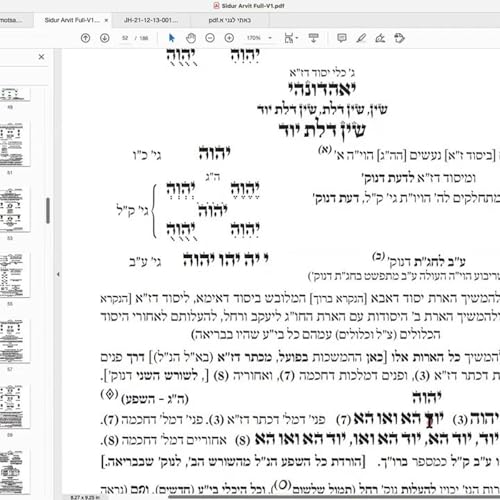Switch to the Sidur Arvit Full-V1 tab

[x=72, y=20]
